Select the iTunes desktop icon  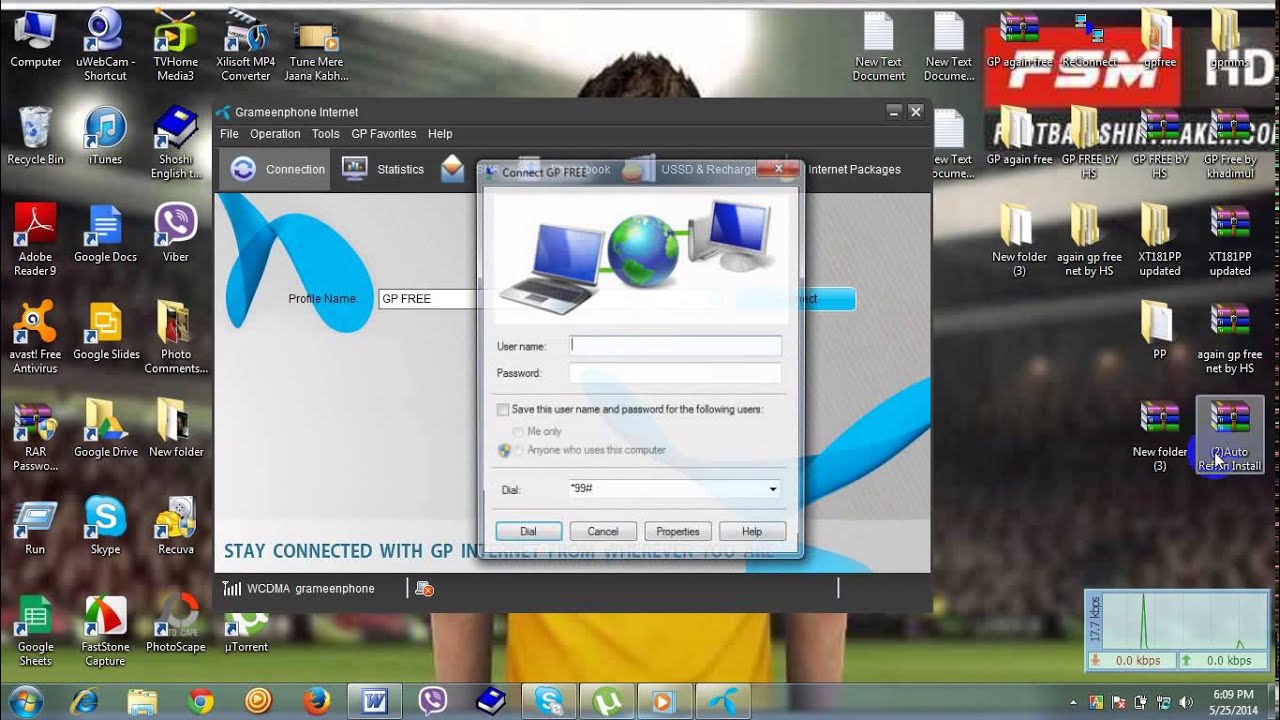point(105,136)
